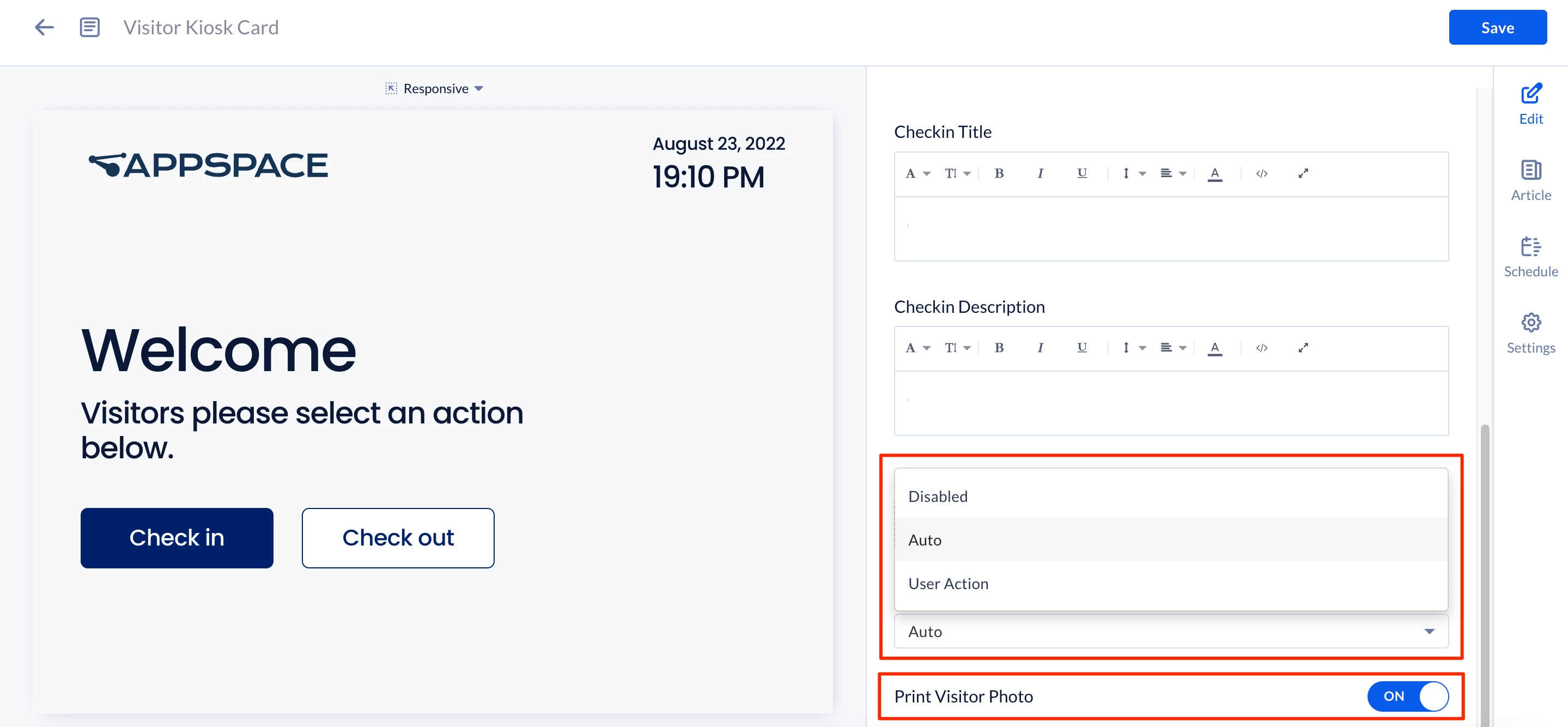Screen dimensions: 1568x727
Task: Click the back arrow icon
Action: [x=45, y=27]
